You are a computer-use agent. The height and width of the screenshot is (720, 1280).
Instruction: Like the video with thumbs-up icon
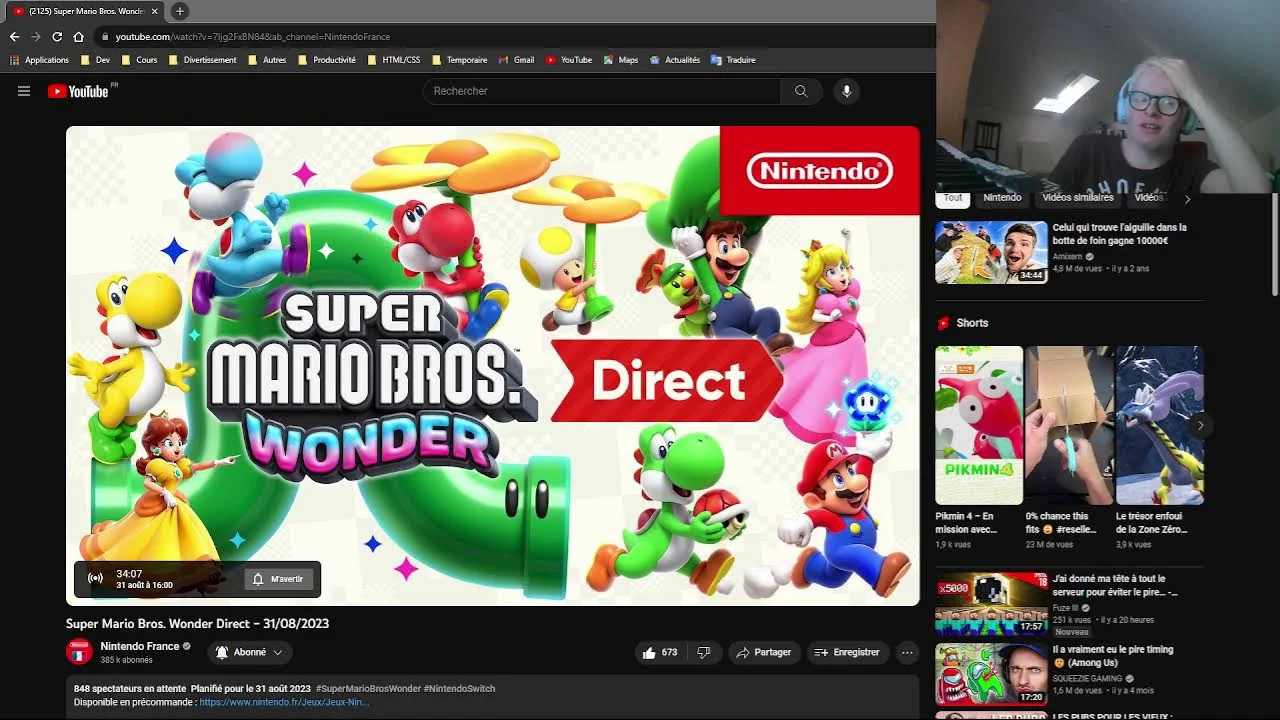(658, 652)
